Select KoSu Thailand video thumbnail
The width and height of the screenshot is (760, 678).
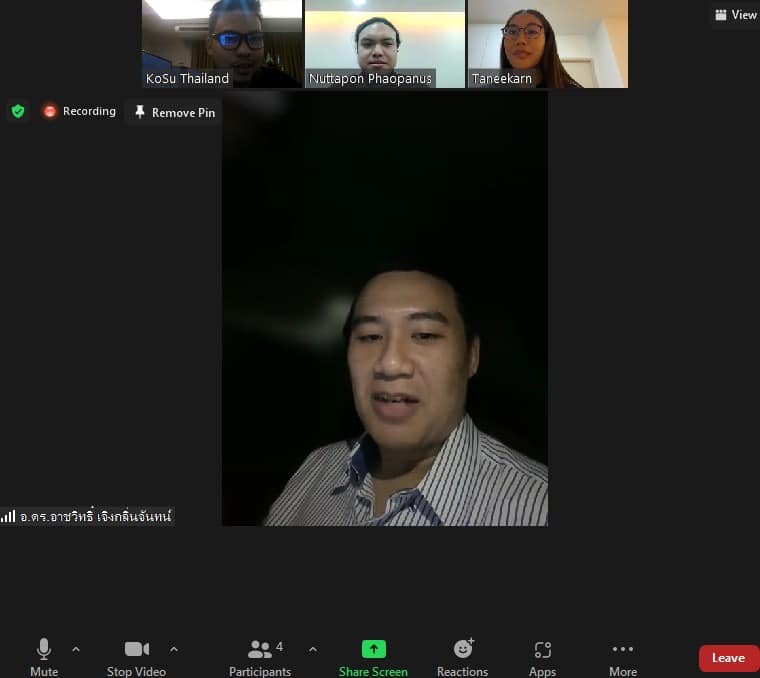point(221,43)
